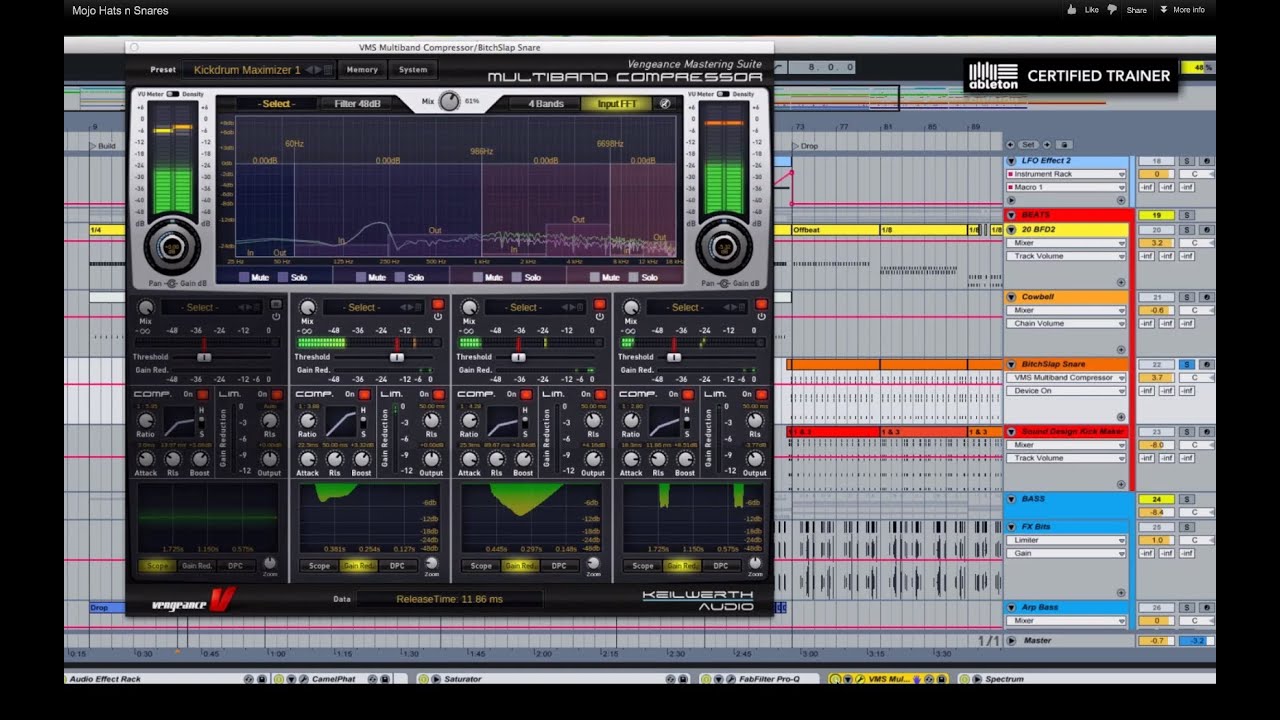This screenshot has width=1280, height=720.
Task: Toggle Solo checkbox for the first band
Action: pos(283,277)
